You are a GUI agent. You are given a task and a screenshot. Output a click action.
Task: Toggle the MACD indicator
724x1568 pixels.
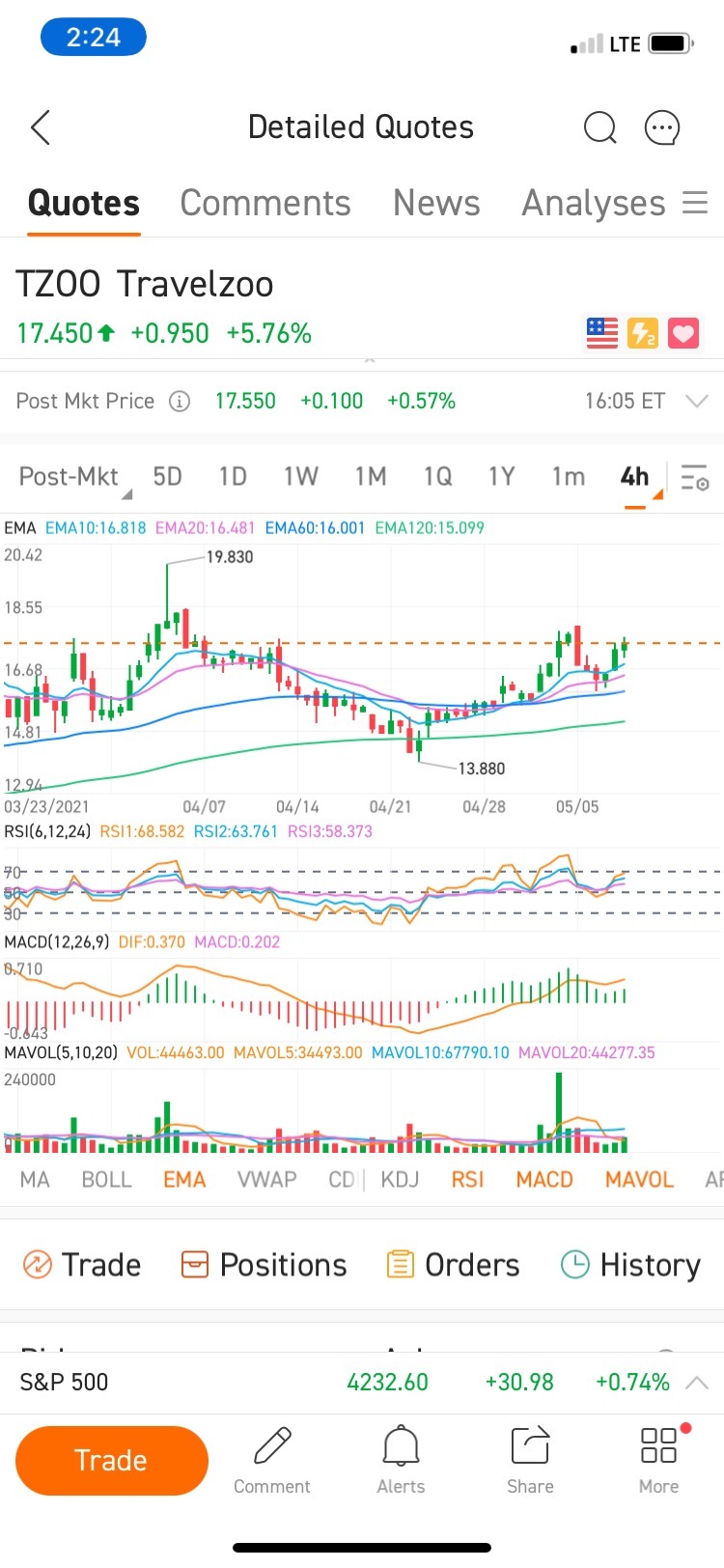(x=544, y=1180)
